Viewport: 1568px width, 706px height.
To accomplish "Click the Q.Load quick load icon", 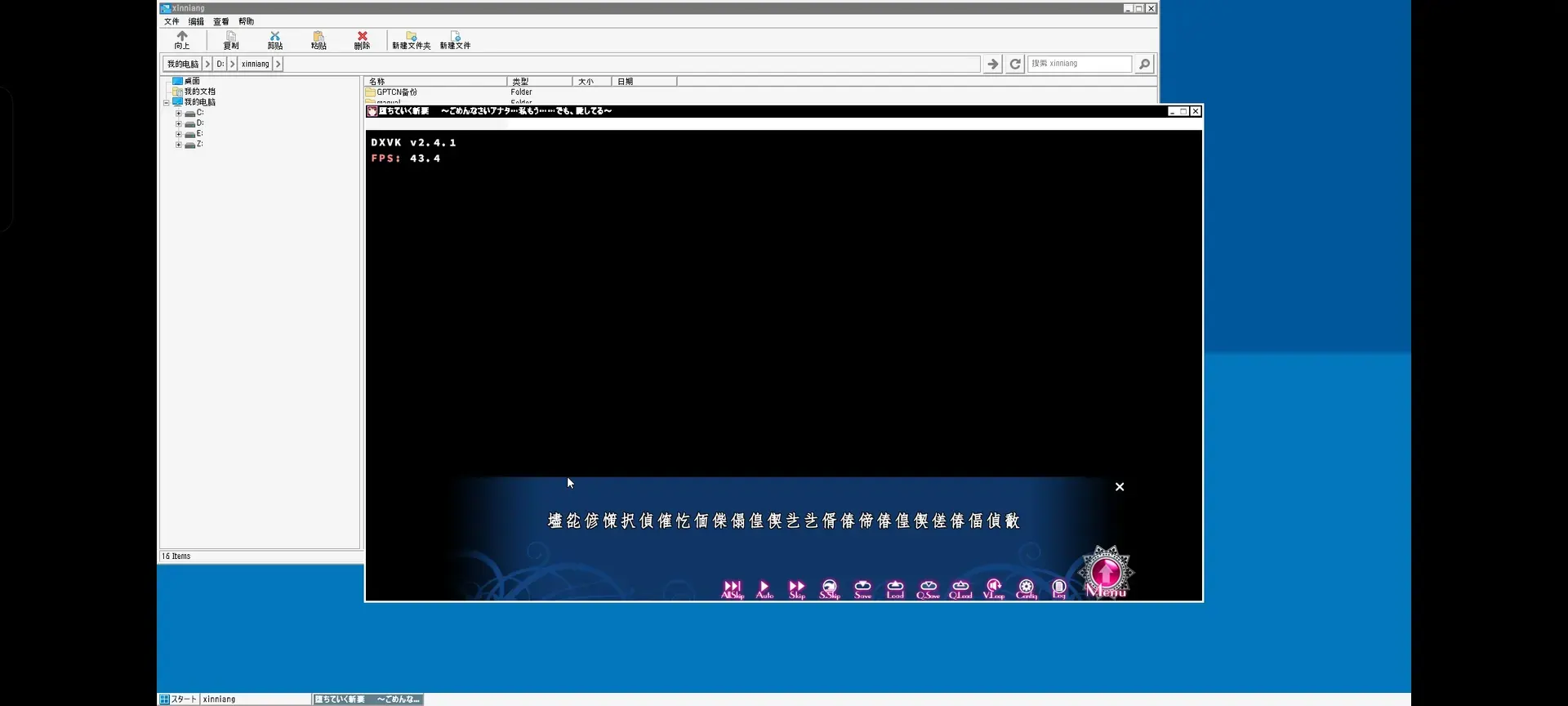I will point(960,589).
